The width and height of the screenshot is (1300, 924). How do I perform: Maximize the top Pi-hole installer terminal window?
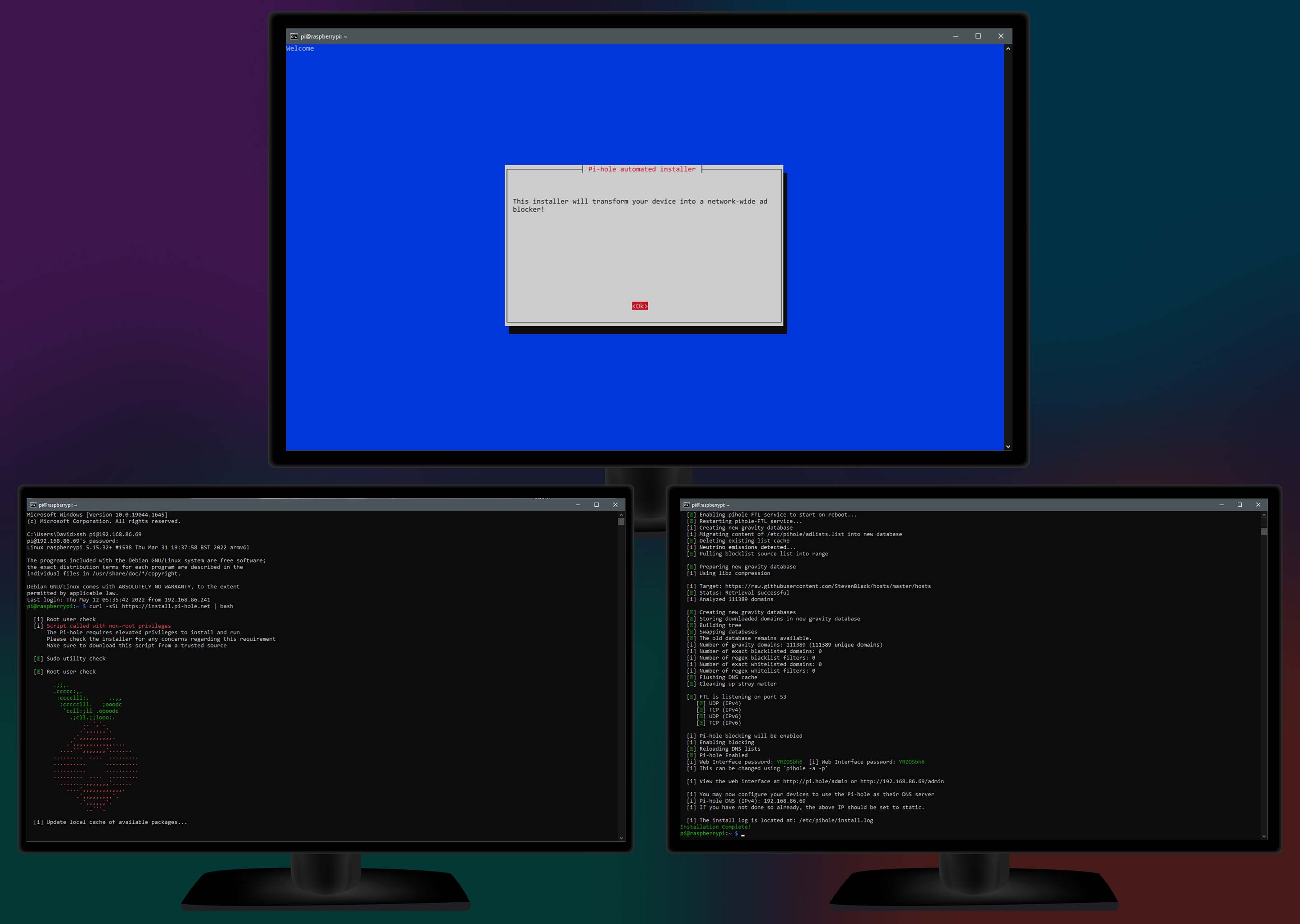pos(979,37)
